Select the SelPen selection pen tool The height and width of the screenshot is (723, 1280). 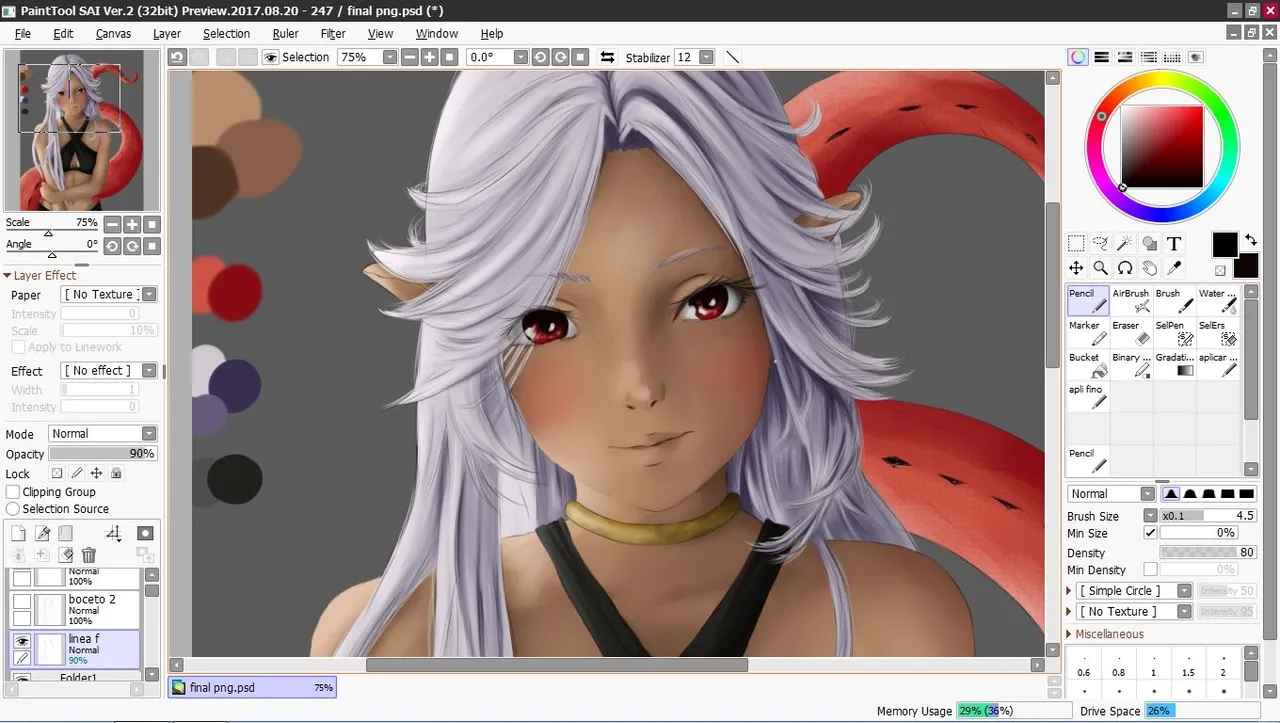(x=1174, y=333)
